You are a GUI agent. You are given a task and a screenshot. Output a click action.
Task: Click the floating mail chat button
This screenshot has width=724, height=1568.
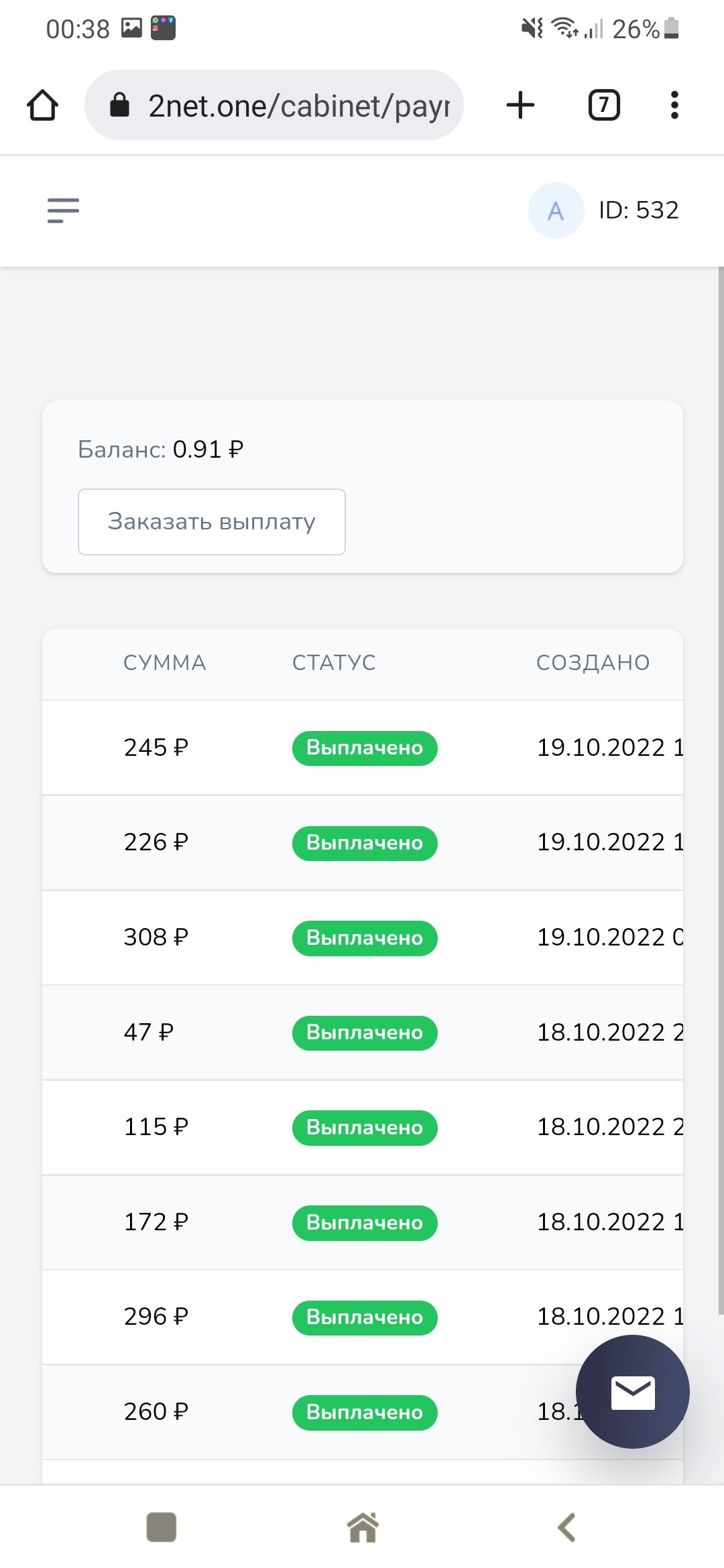(x=632, y=1392)
